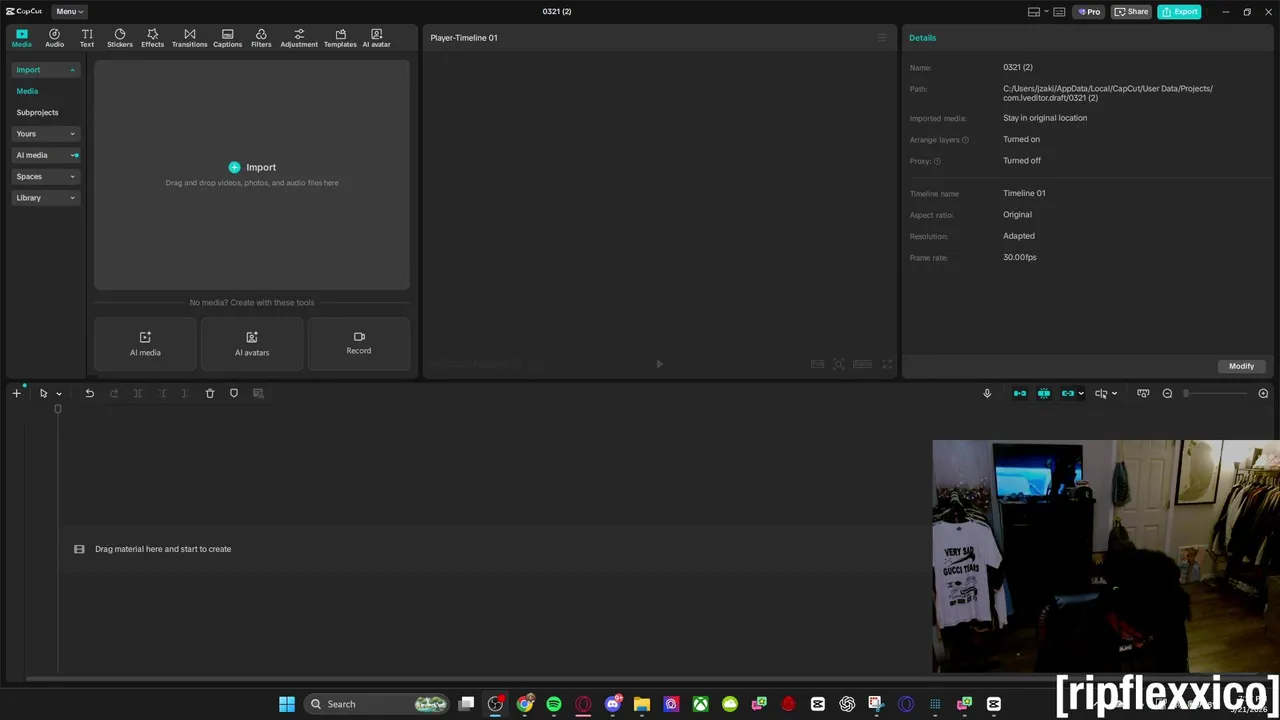Screen dimensions: 1280x720
Task: Click the Arrange layers help icon
Action: (x=965, y=140)
